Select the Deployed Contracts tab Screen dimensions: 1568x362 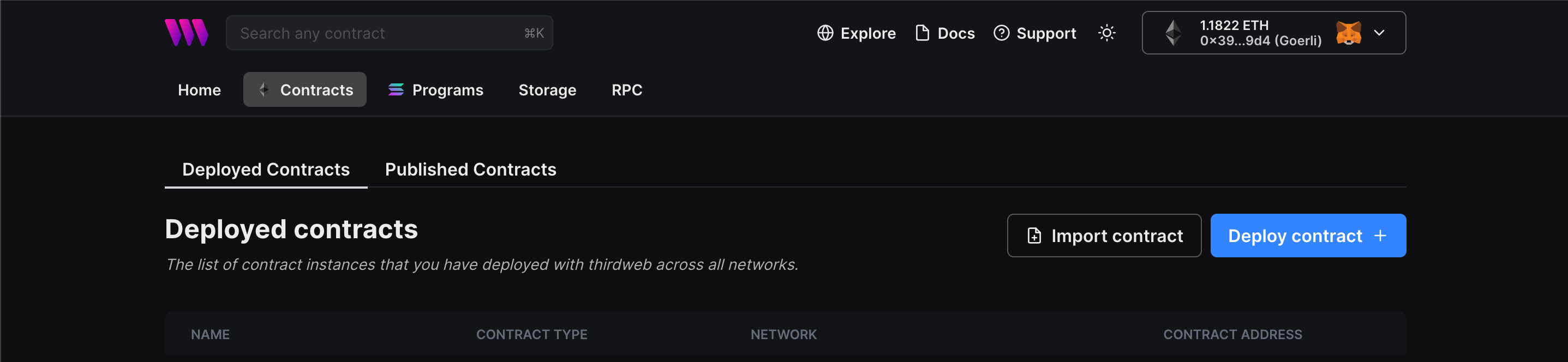[x=266, y=169]
